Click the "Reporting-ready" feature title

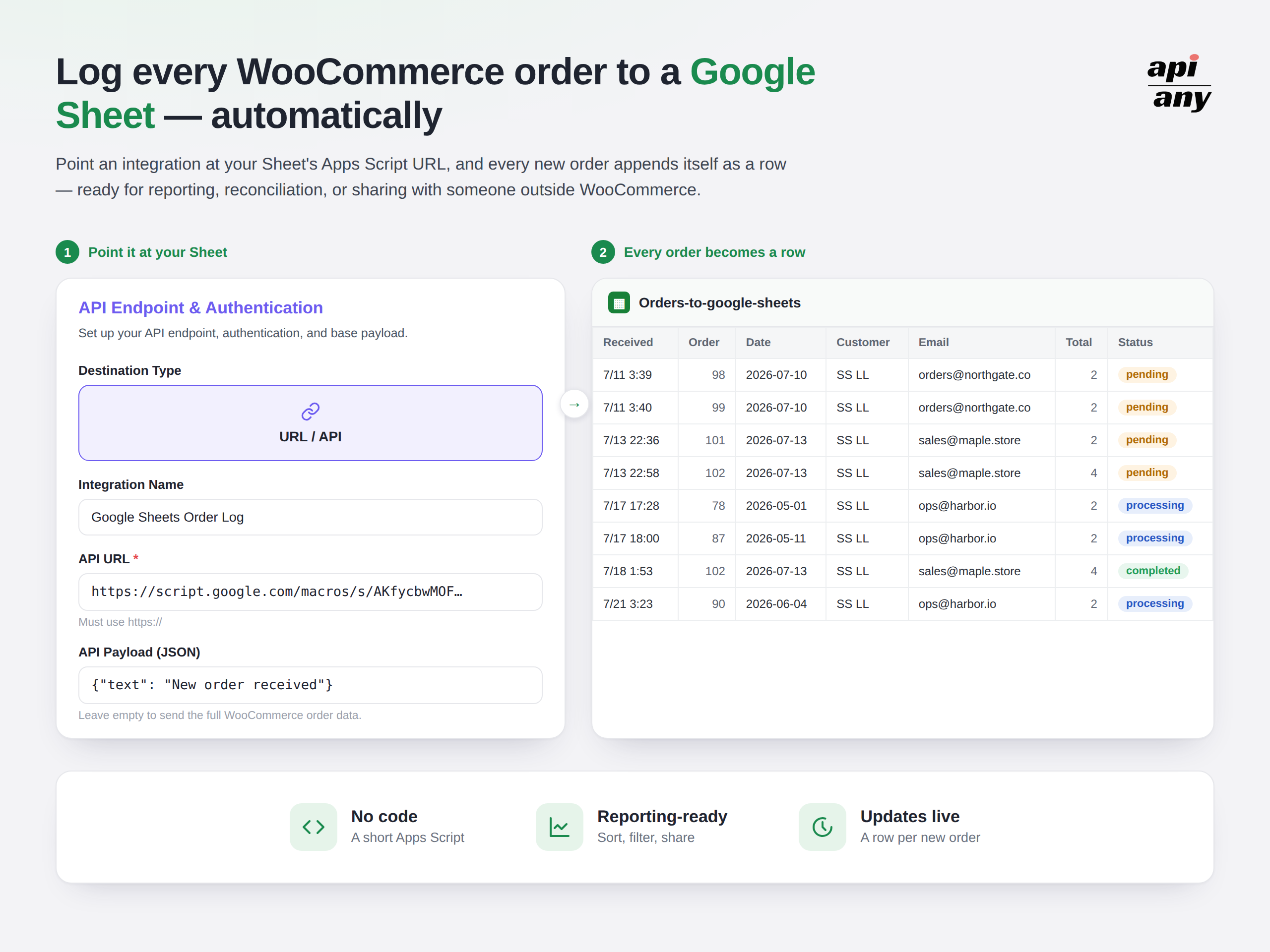(x=662, y=817)
